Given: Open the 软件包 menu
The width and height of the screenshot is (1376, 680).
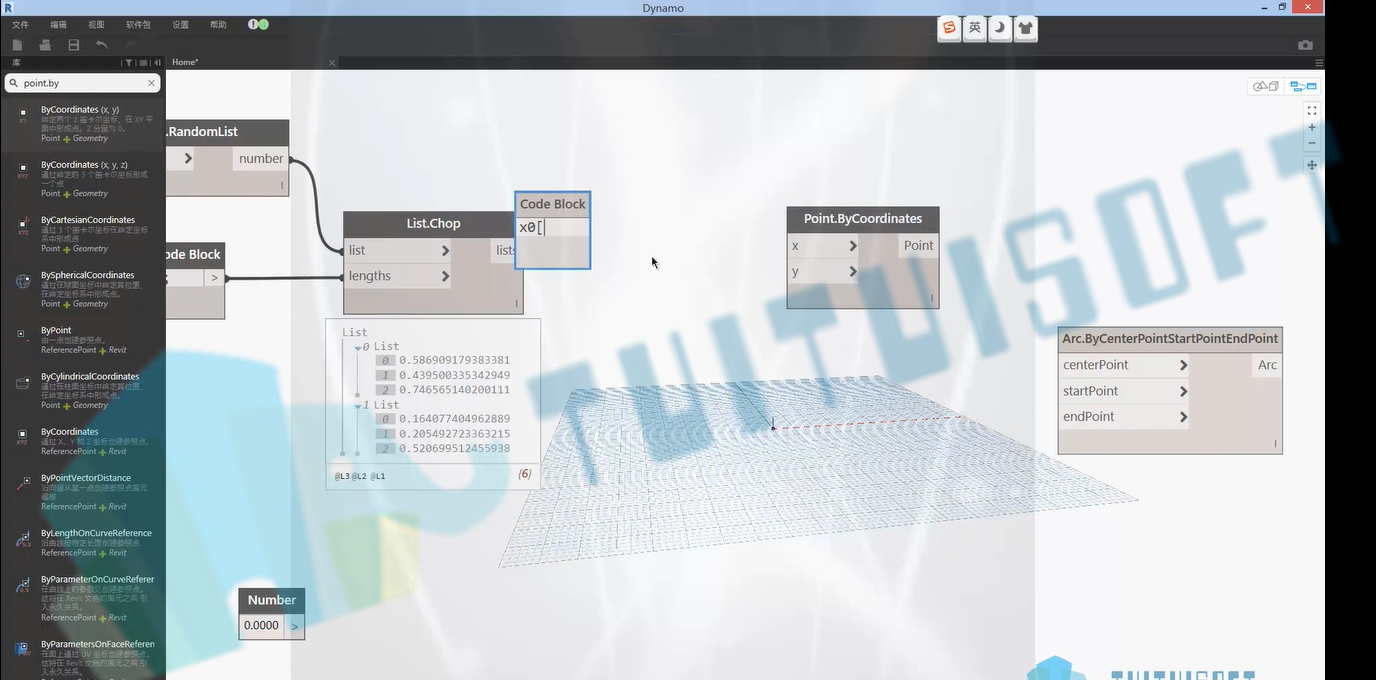Looking at the screenshot, I should 138,24.
